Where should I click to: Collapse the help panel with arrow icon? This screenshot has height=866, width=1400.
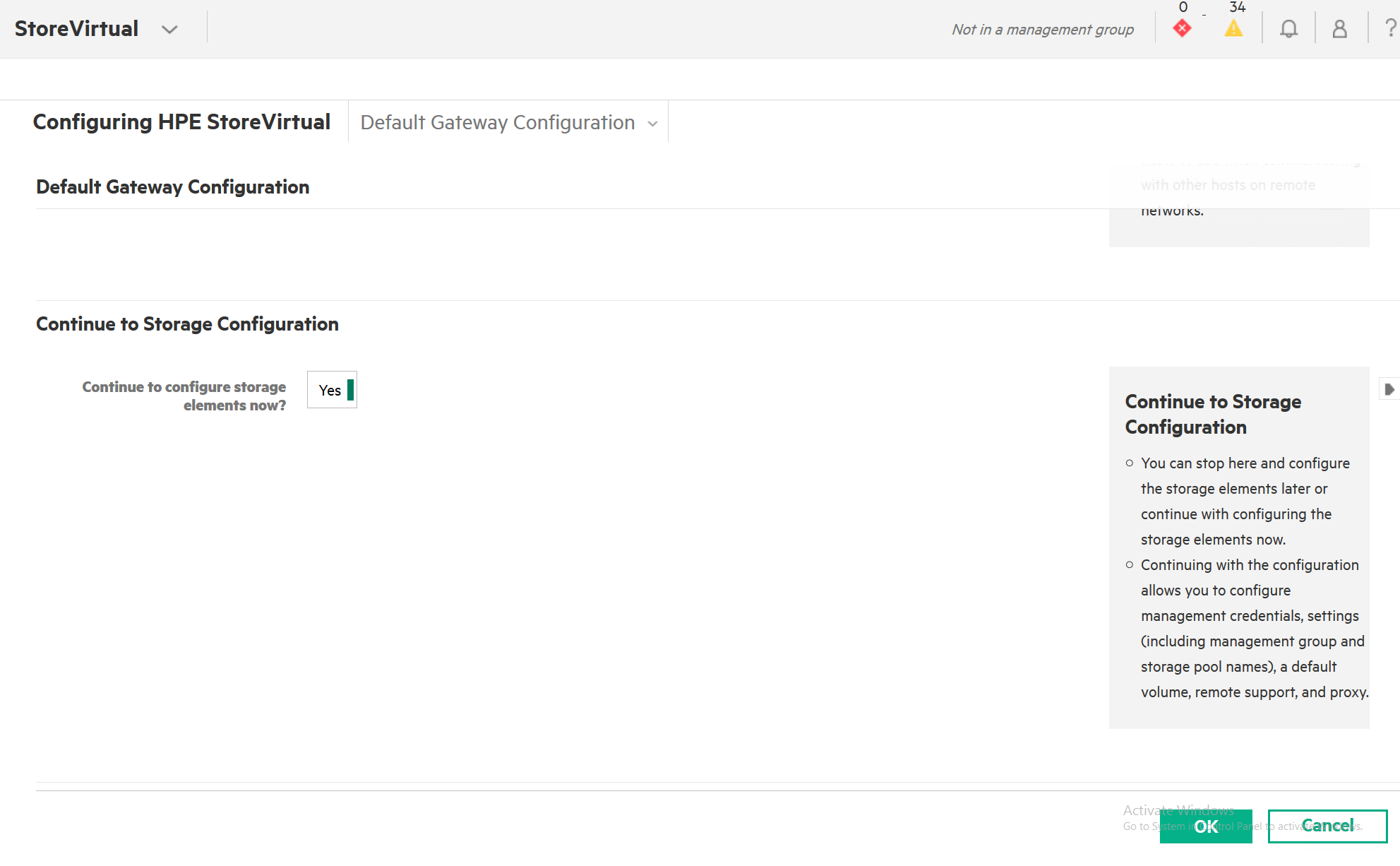[x=1389, y=389]
